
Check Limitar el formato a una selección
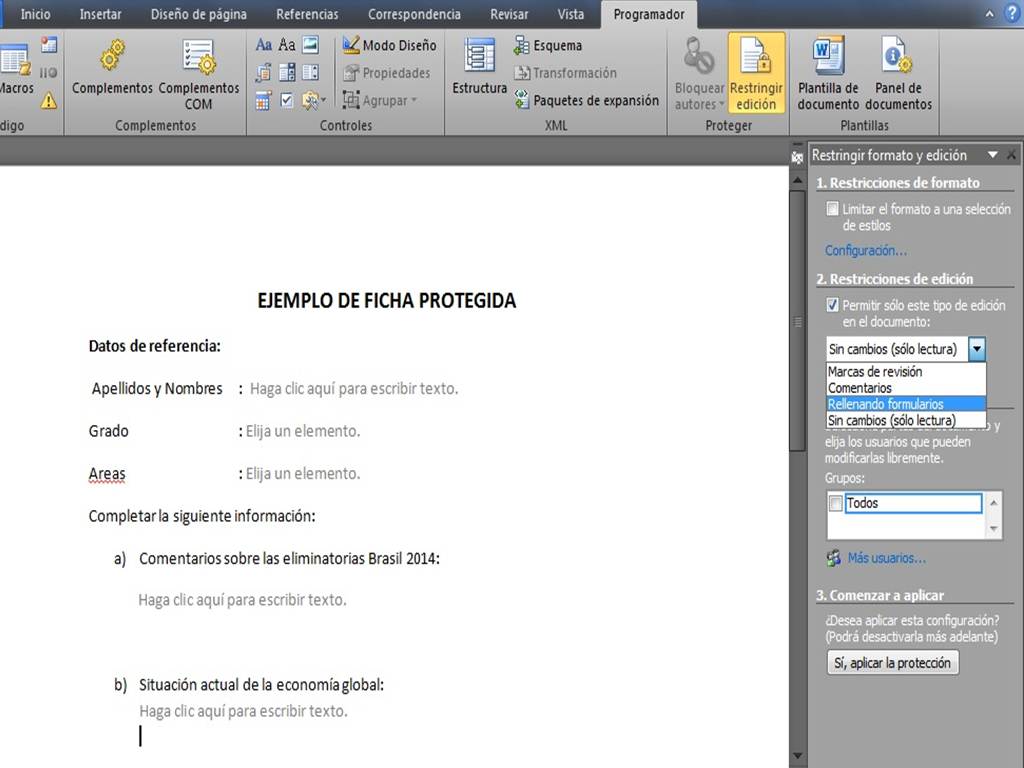(833, 208)
